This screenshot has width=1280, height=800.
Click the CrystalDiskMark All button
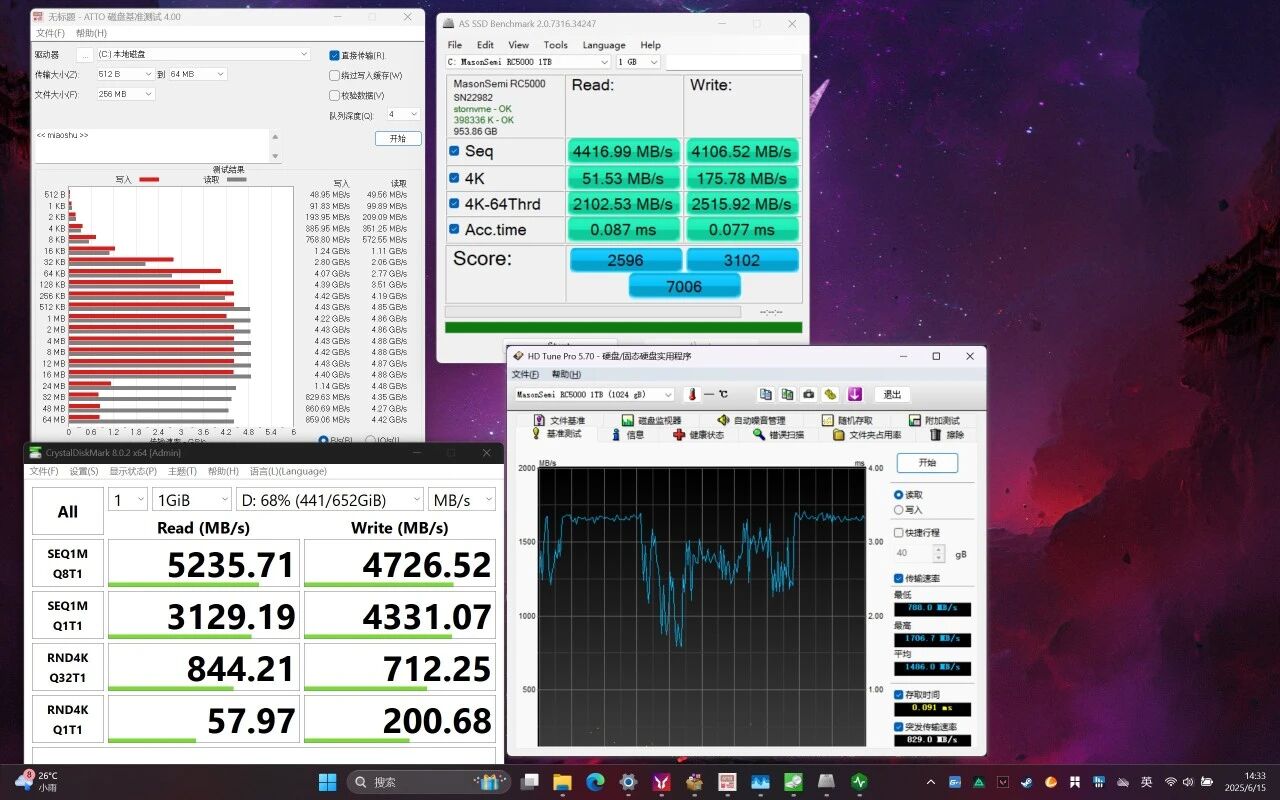tap(68, 511)
